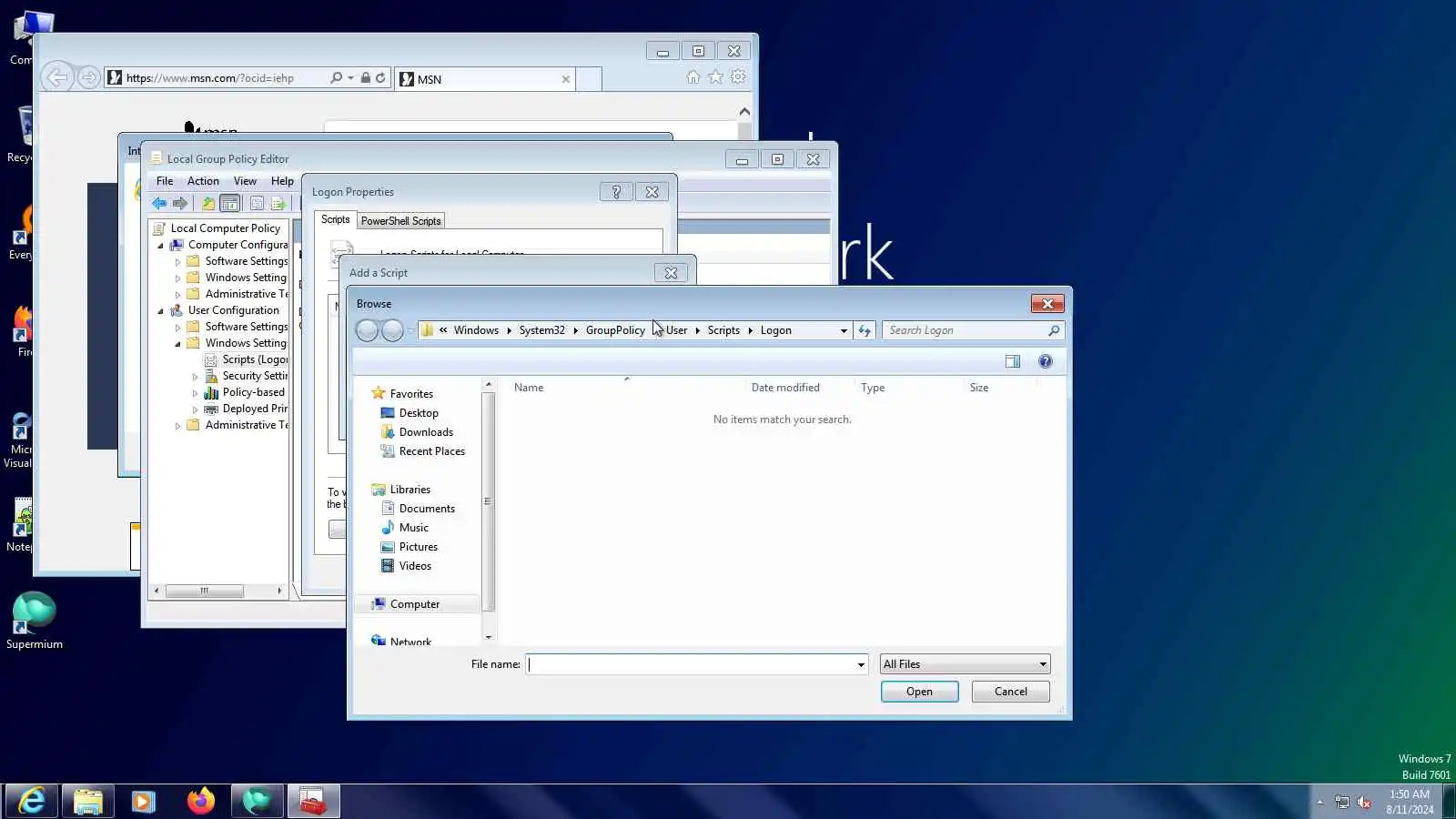
Task: Click the Open button in the Browse dialog
Action: [919, 692]
